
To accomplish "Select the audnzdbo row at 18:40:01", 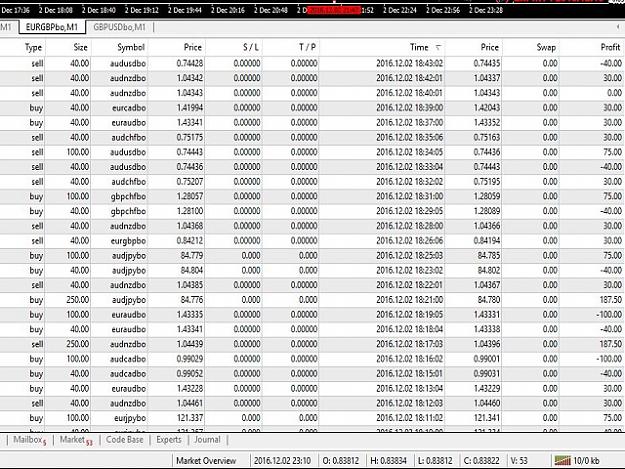I will [x=312, y=93].
